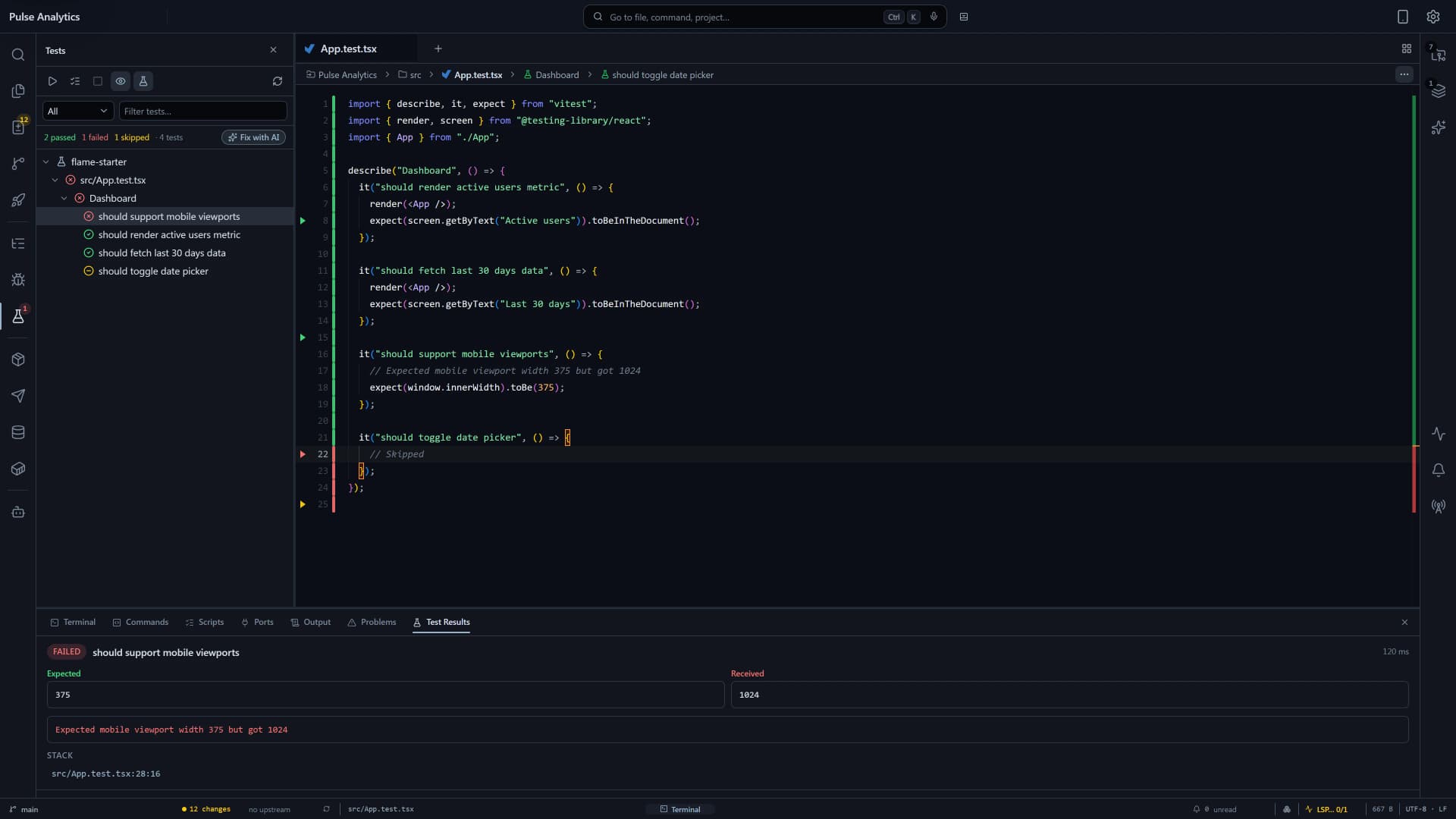The width and height of the screenshot is (1456, 819).
Task: Open the notifications bell icon
Action: [1438, 470]
